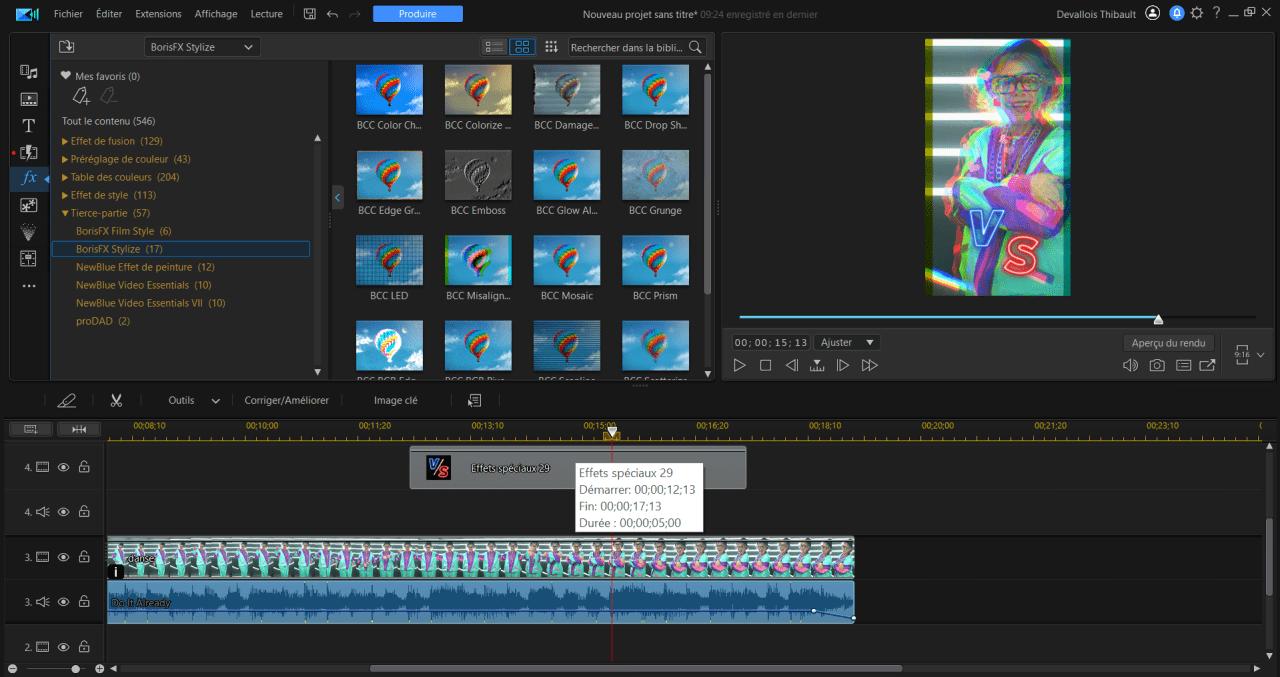This screenshot has height=677, width=1280.
Task: Click the Stop button in preview
Action: click(x=765, y=366)
